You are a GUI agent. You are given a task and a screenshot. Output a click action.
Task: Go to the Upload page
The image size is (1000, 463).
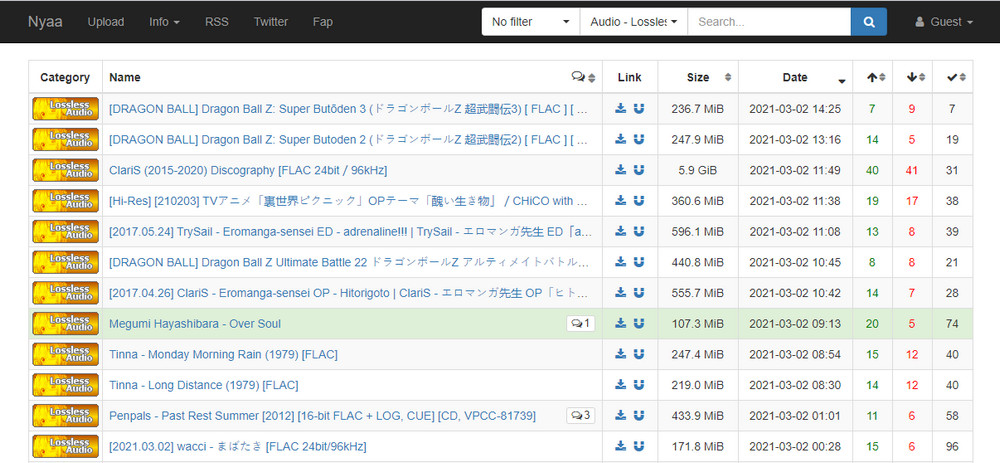point(105,22)
